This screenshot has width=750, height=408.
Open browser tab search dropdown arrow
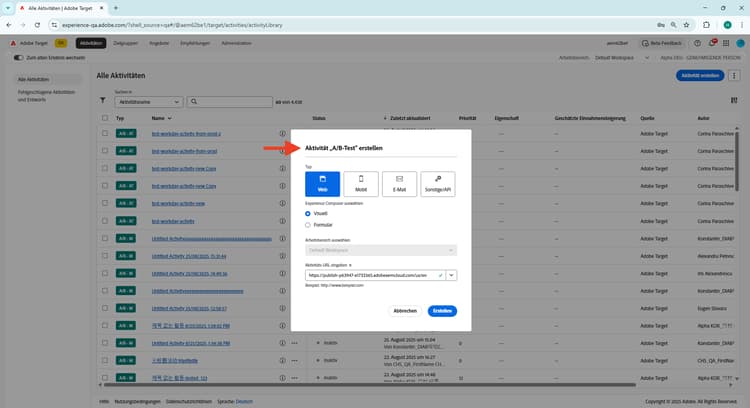pos(8,8)
